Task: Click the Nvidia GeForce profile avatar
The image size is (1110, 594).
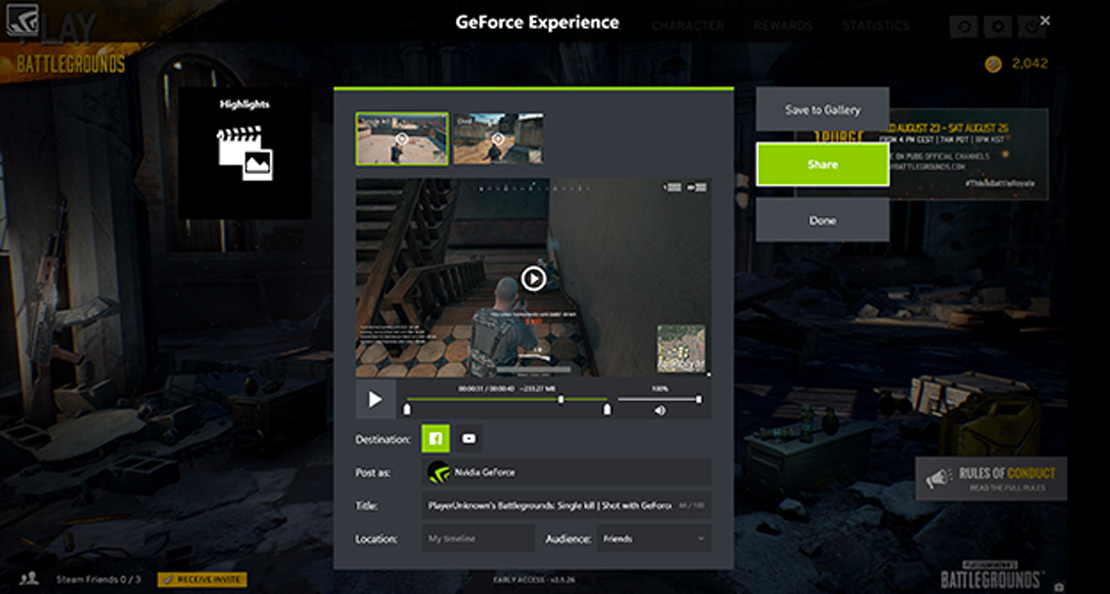Action: pyautogui.click(x=439, y=472)
